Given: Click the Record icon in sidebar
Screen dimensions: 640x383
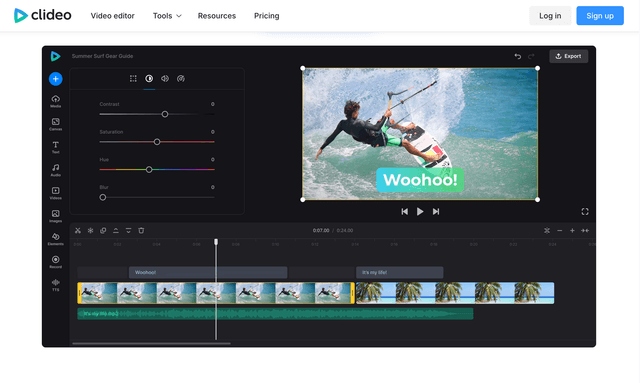Looking at the screenshot, I should (x=56, y=262).
